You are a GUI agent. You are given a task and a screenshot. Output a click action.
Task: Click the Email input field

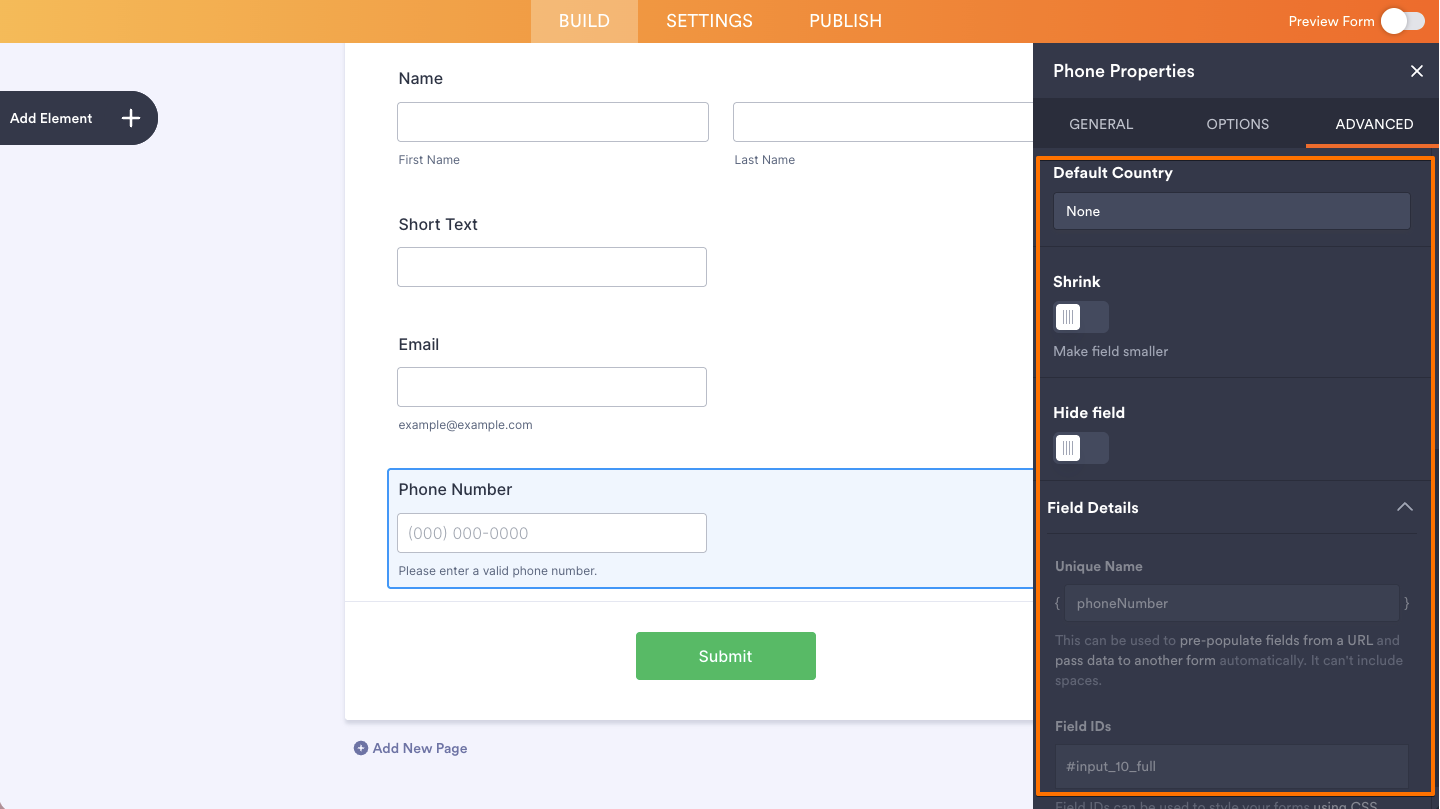pos(552,387)
